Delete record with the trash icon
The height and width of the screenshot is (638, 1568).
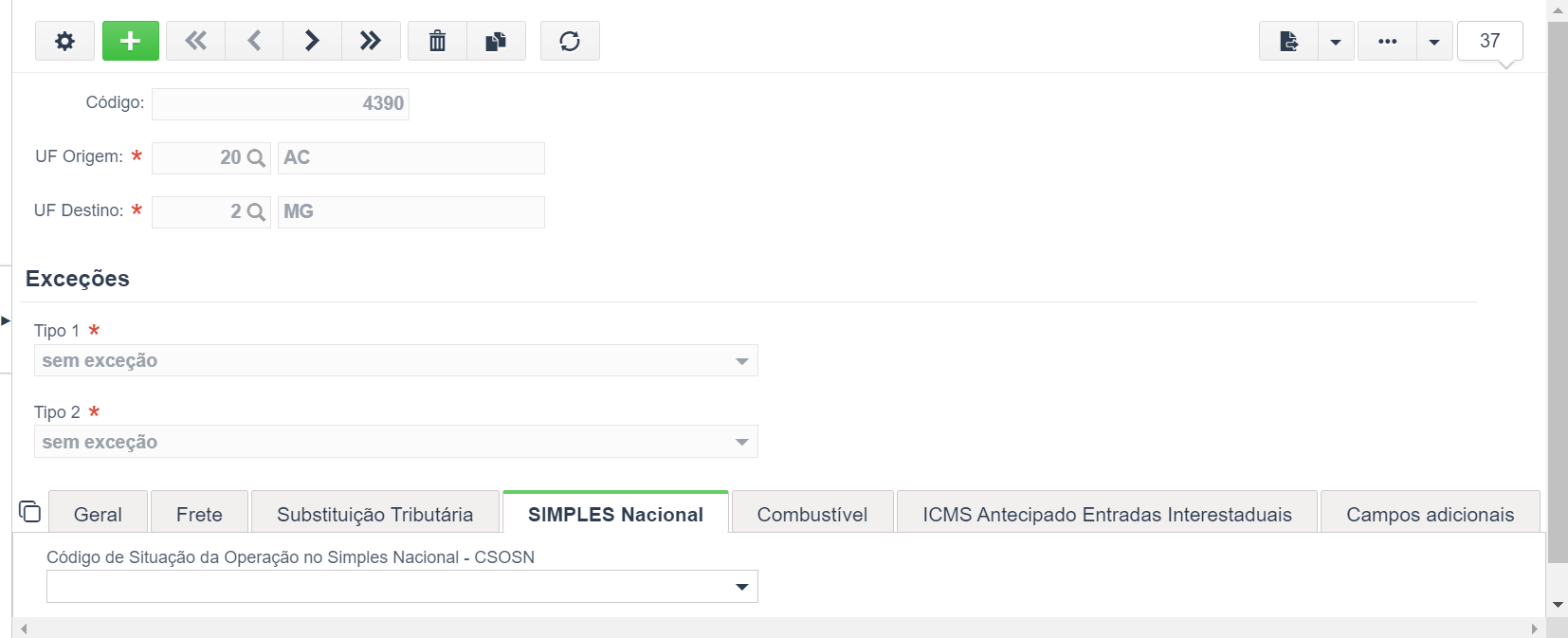[x=437, y=41]
